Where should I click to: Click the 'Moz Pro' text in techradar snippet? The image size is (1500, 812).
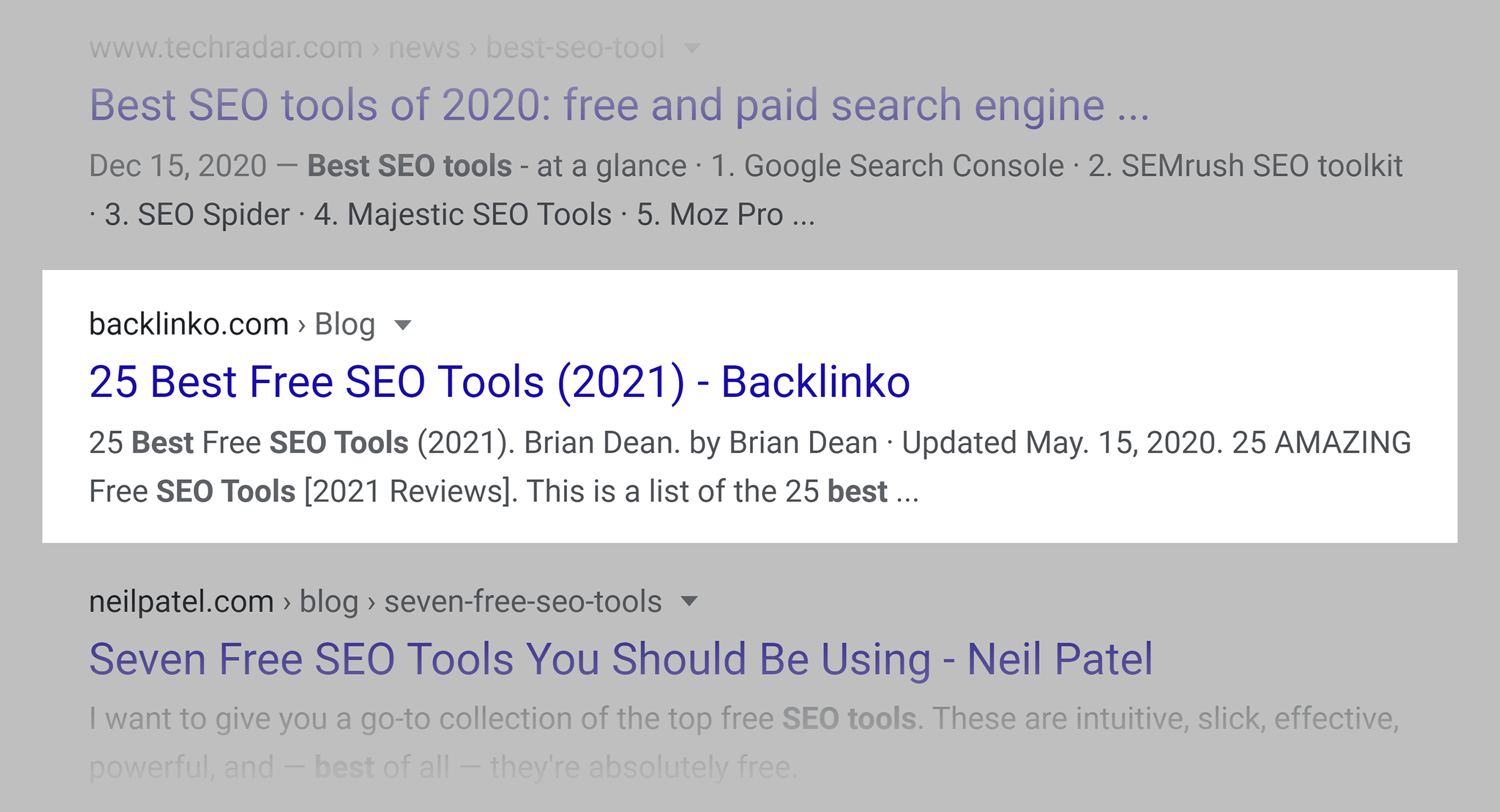[x=726, y=215]
